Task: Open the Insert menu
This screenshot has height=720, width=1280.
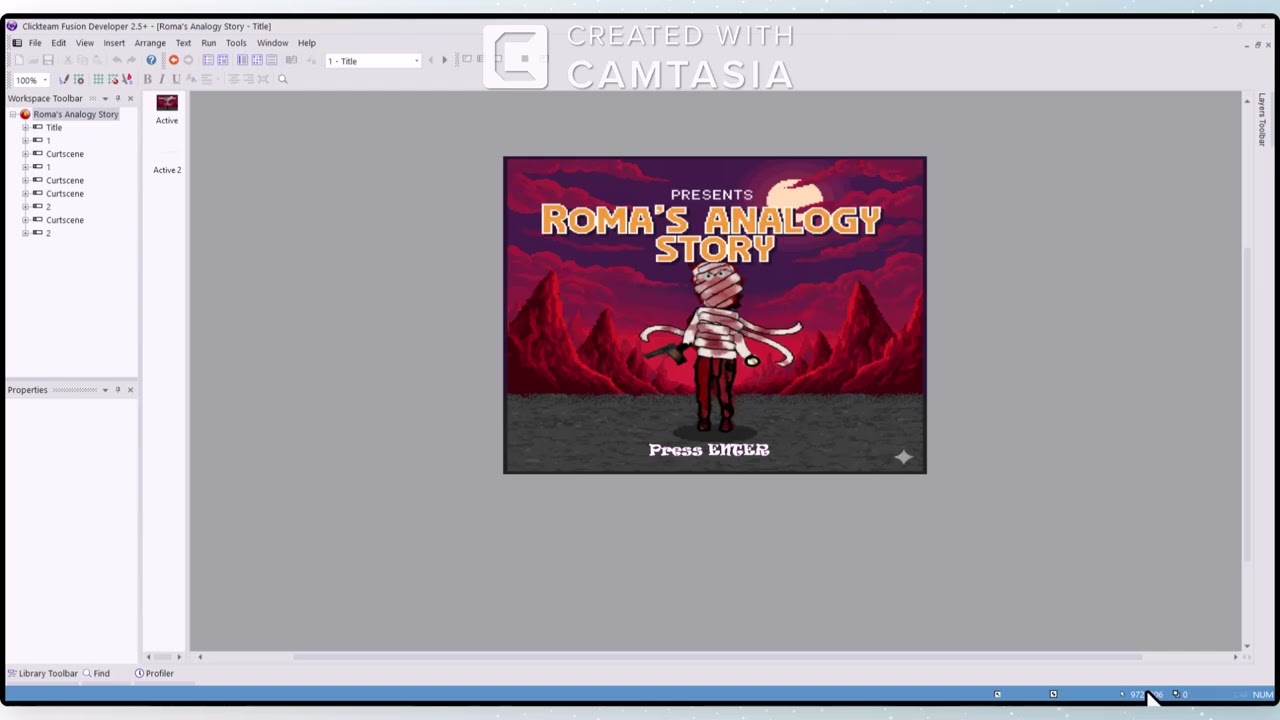Action: click(114, 43)
